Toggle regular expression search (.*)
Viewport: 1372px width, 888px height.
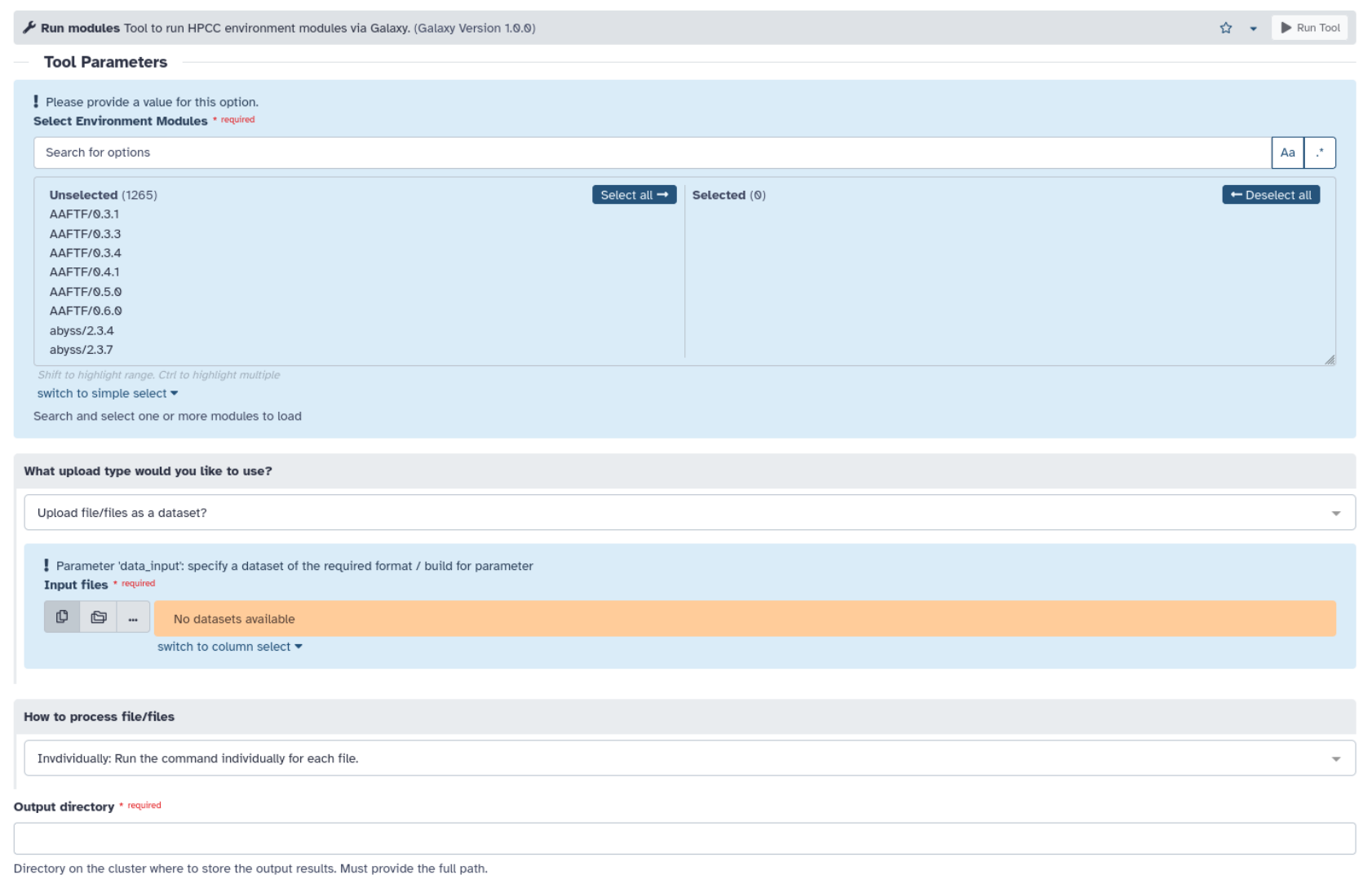[1320, 152]
